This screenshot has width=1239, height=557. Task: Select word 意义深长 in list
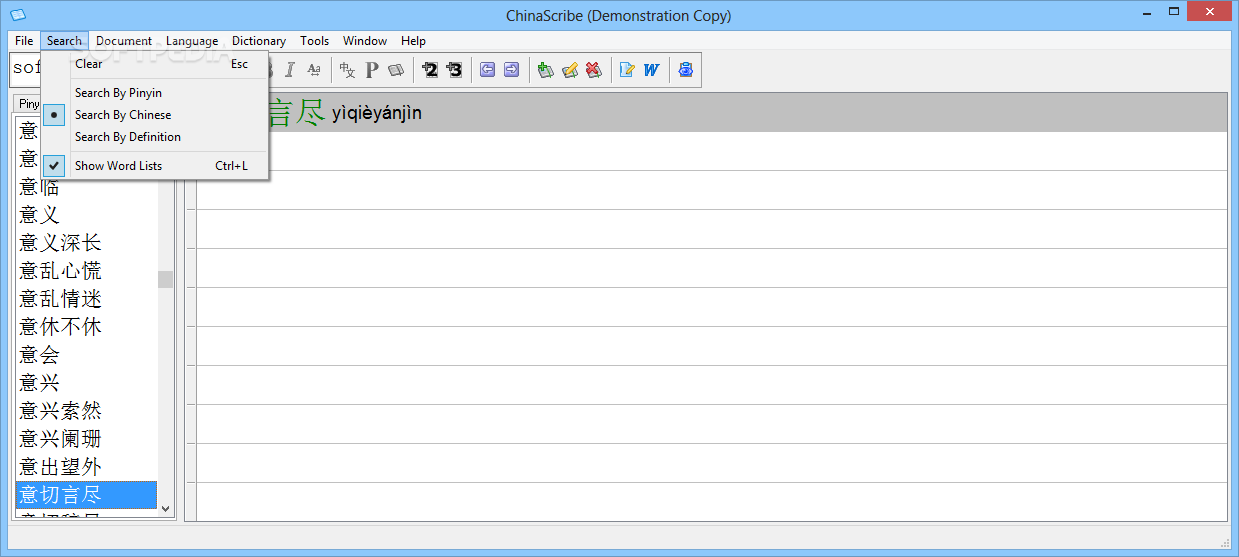point(86,243)
